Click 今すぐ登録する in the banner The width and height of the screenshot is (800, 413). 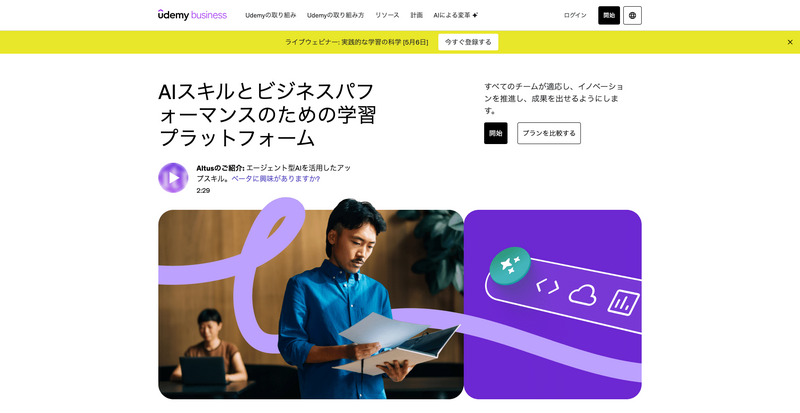468,42
